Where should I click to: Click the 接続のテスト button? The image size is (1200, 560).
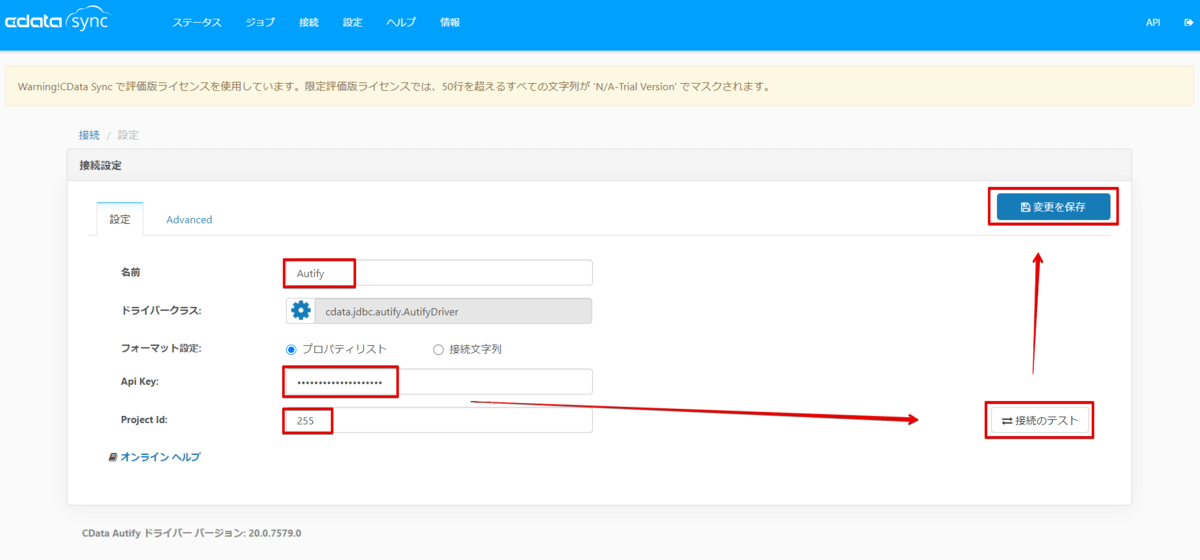1040,421
